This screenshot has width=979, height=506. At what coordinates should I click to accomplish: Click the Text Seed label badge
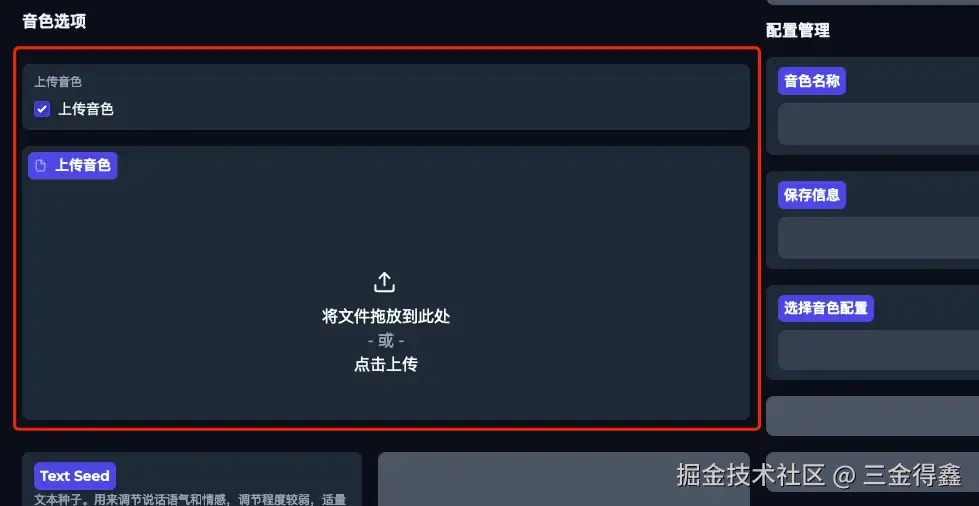(75, 476)
